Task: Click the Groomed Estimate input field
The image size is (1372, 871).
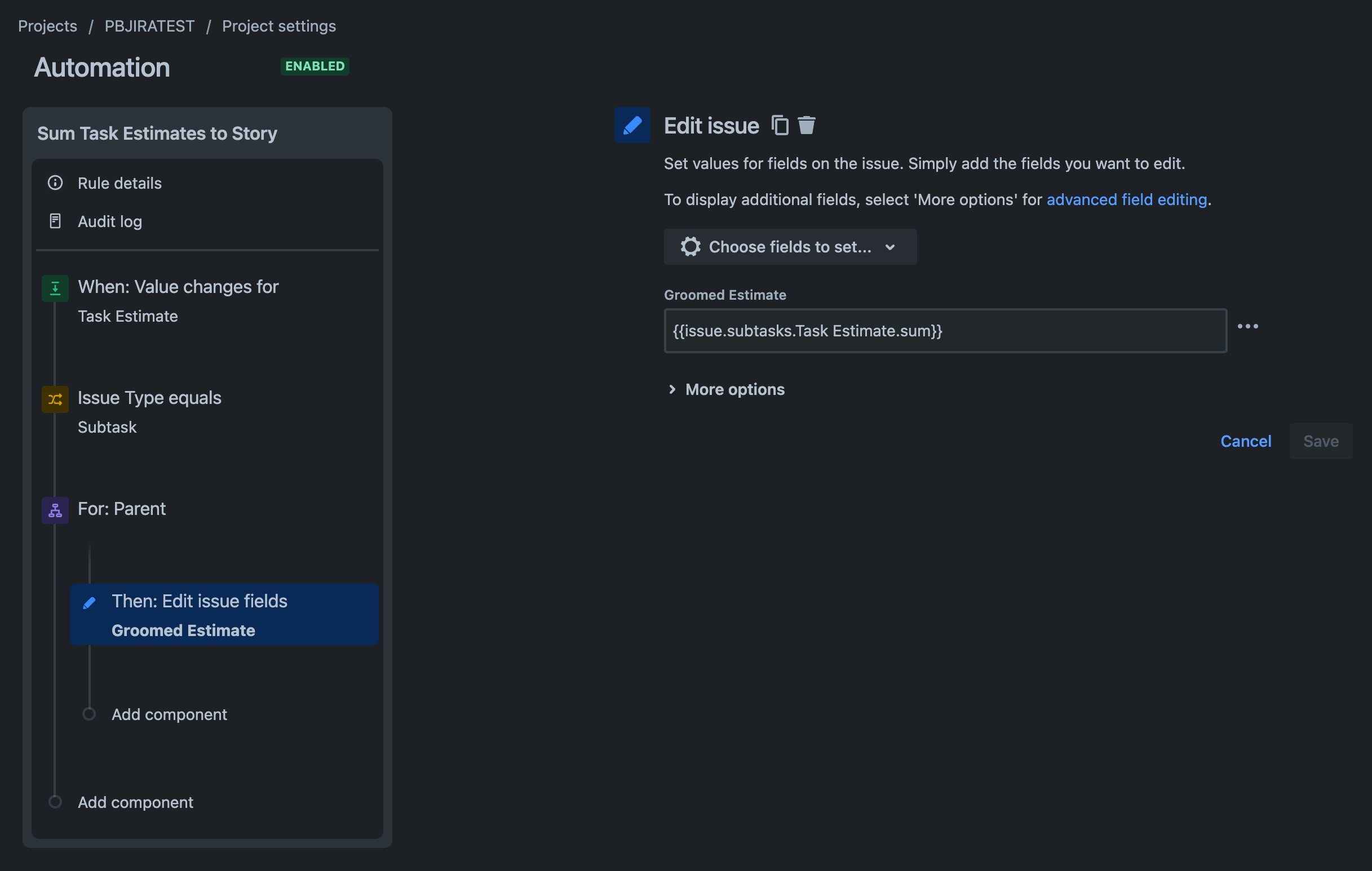Action: coord(945,330)
